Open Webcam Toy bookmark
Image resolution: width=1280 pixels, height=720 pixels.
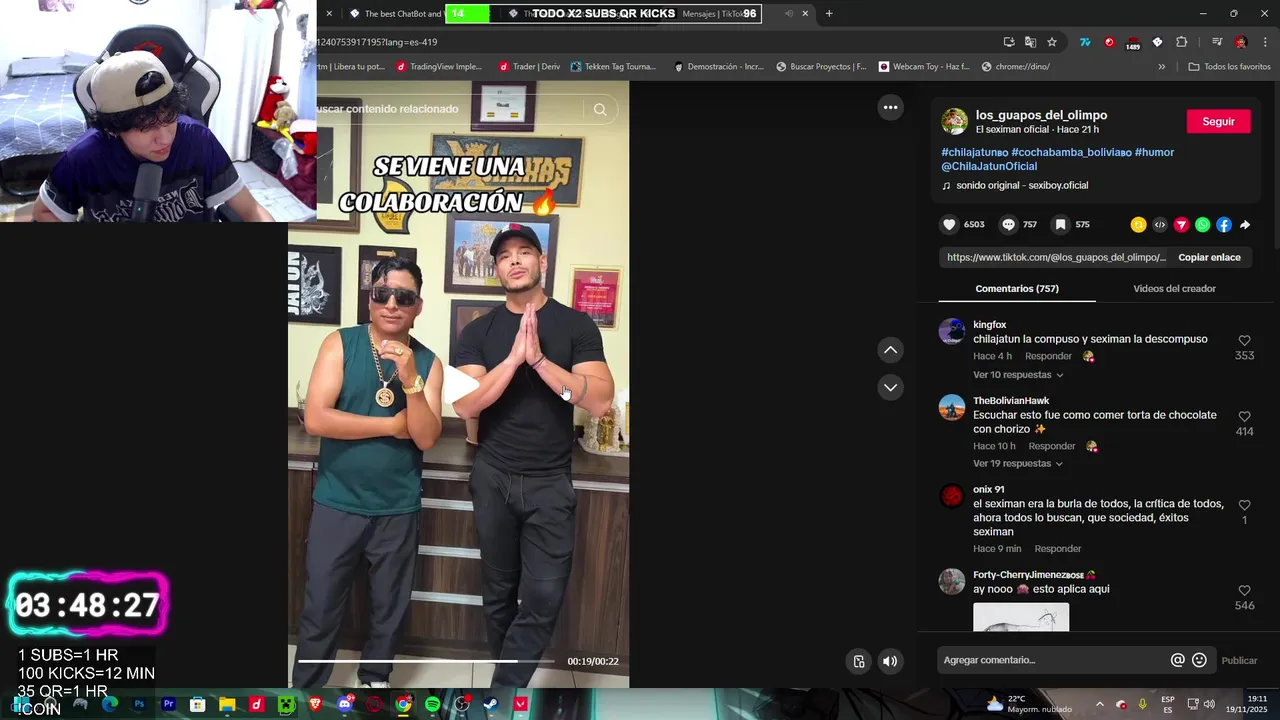point(924,67)
